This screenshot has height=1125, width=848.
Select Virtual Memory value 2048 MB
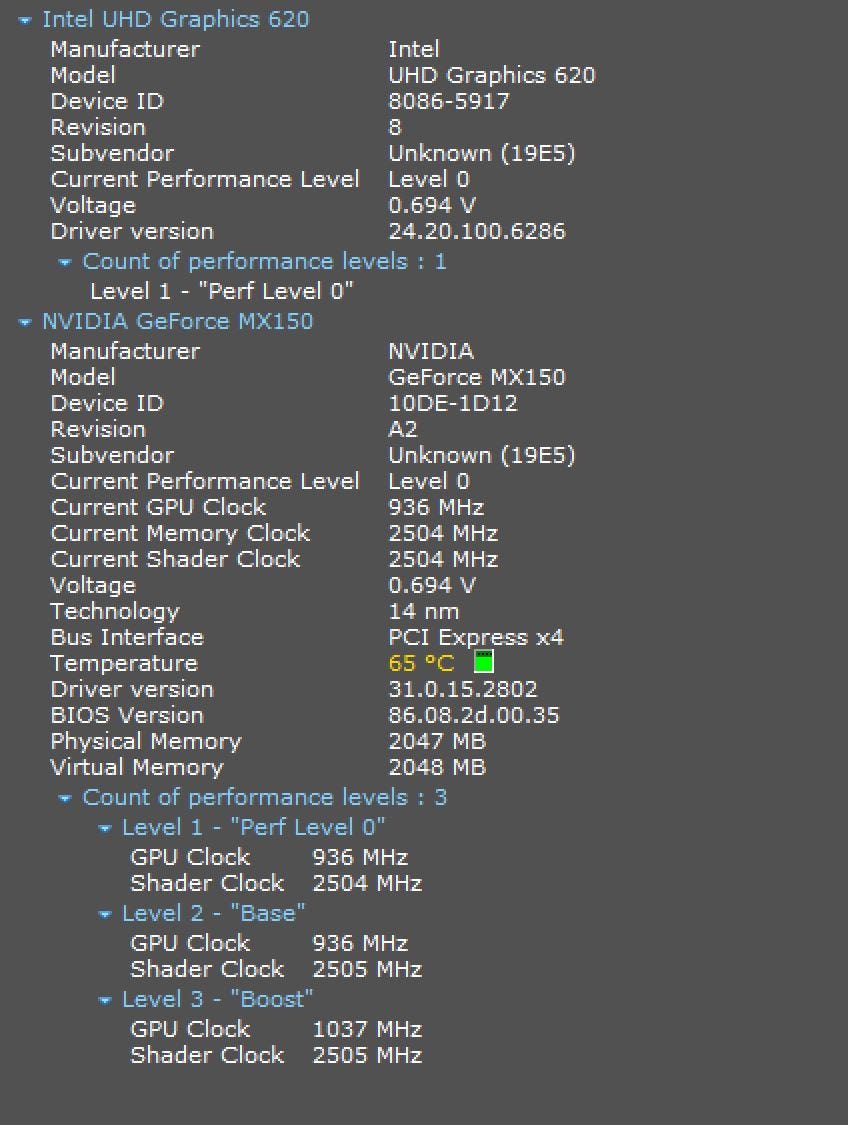[x=437, y=767]
